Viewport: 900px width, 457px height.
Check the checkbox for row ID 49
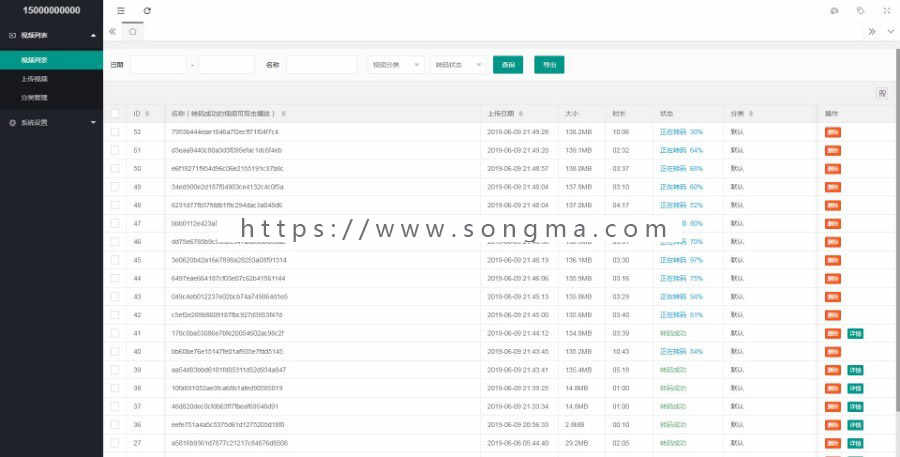115,187
